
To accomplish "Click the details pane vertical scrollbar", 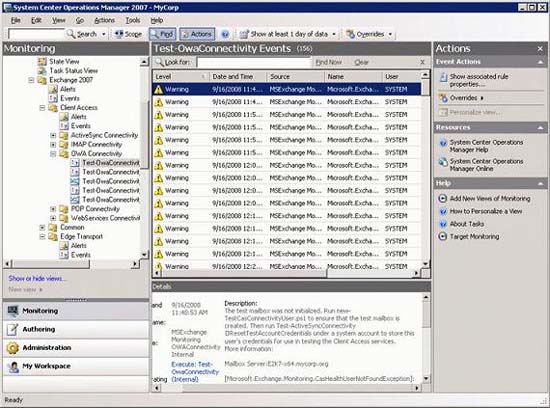I will 426,337.
